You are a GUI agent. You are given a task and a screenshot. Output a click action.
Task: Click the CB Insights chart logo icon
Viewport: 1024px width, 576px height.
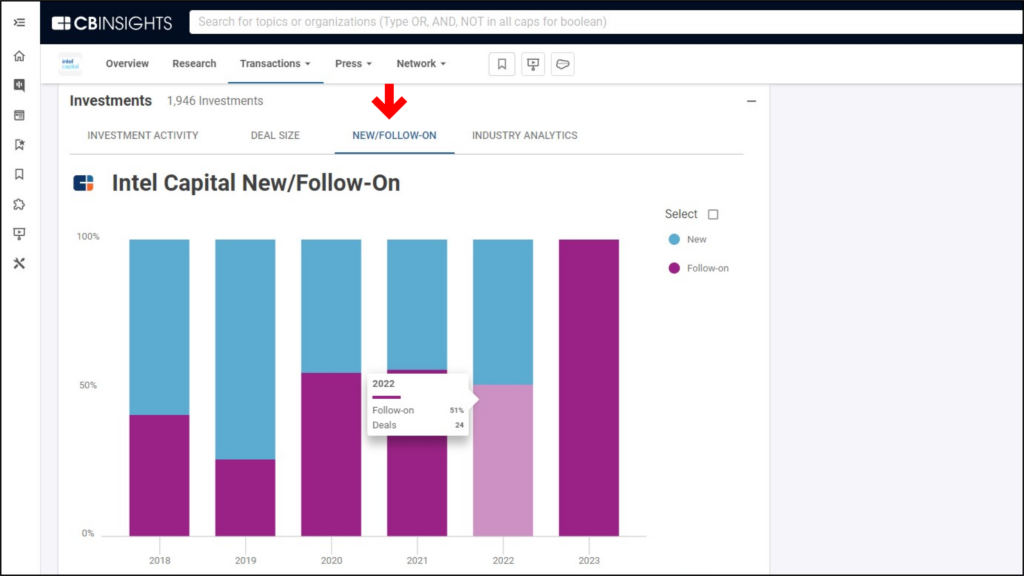pos(83,183)
